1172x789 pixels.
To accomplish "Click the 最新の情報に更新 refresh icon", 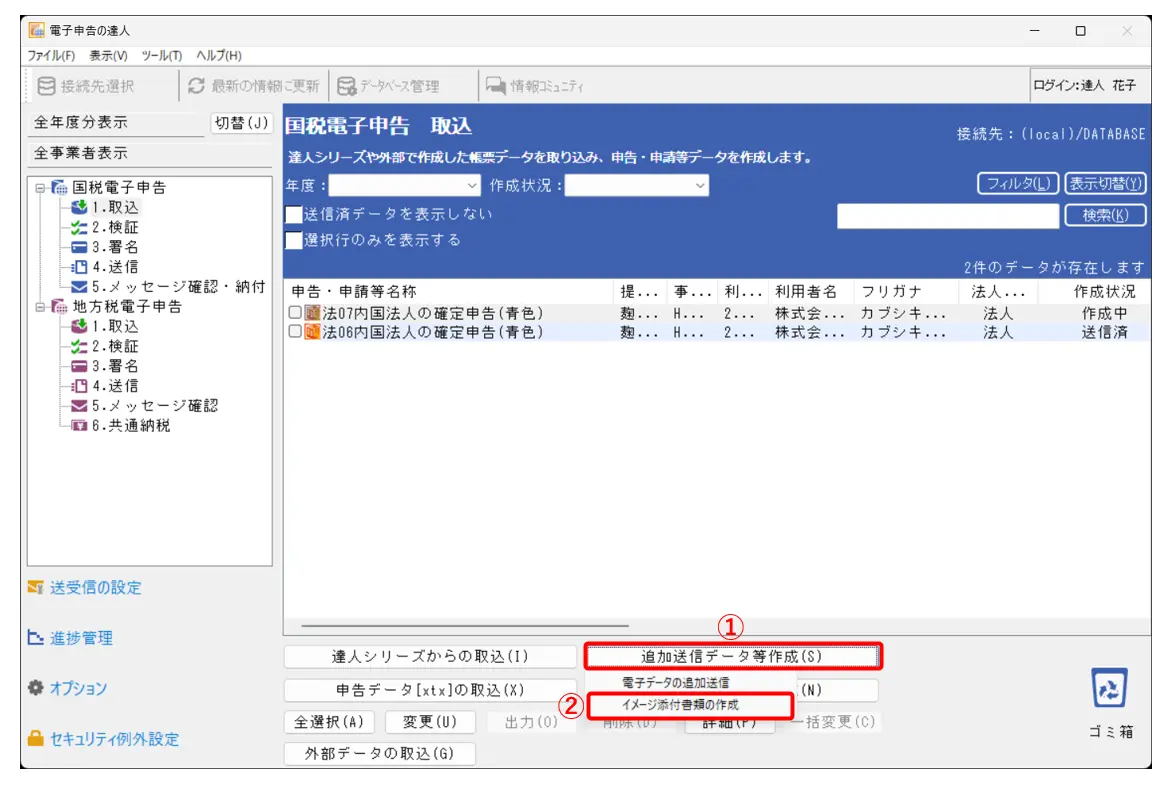I will (196, 86).
